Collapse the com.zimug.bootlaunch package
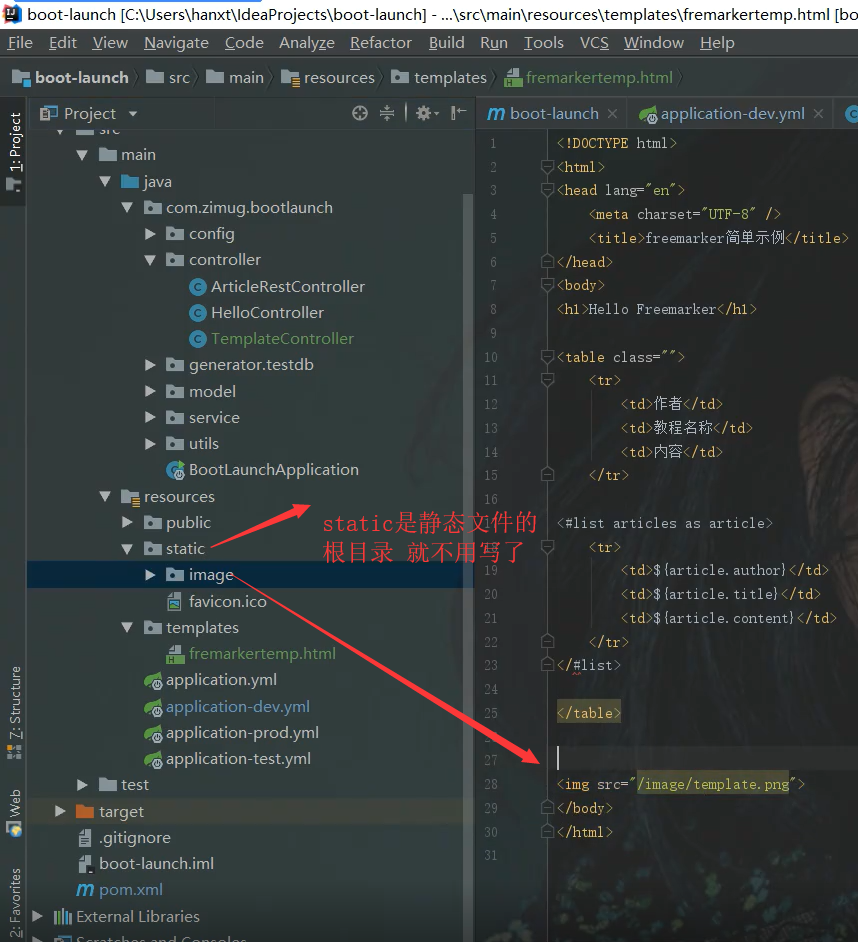This screenshot has width=858, height=942. coord(127,208)
